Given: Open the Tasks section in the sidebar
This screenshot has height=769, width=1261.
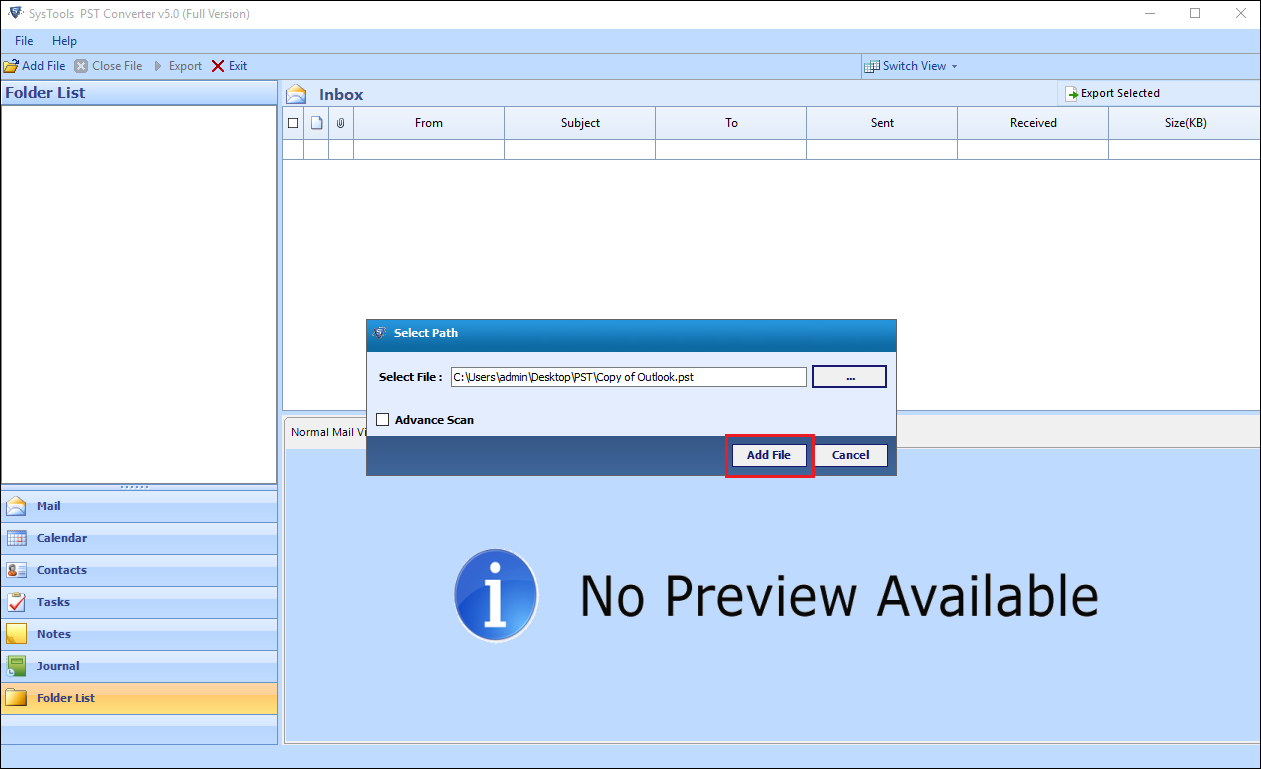Looking at the screenshot, I should pyautogui.click(x=139, y=602).
